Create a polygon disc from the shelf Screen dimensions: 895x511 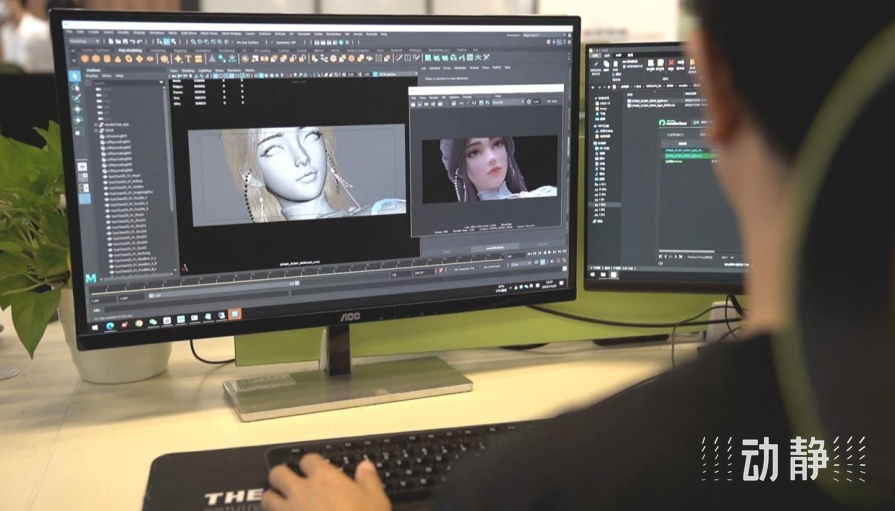tap(150, 59)
